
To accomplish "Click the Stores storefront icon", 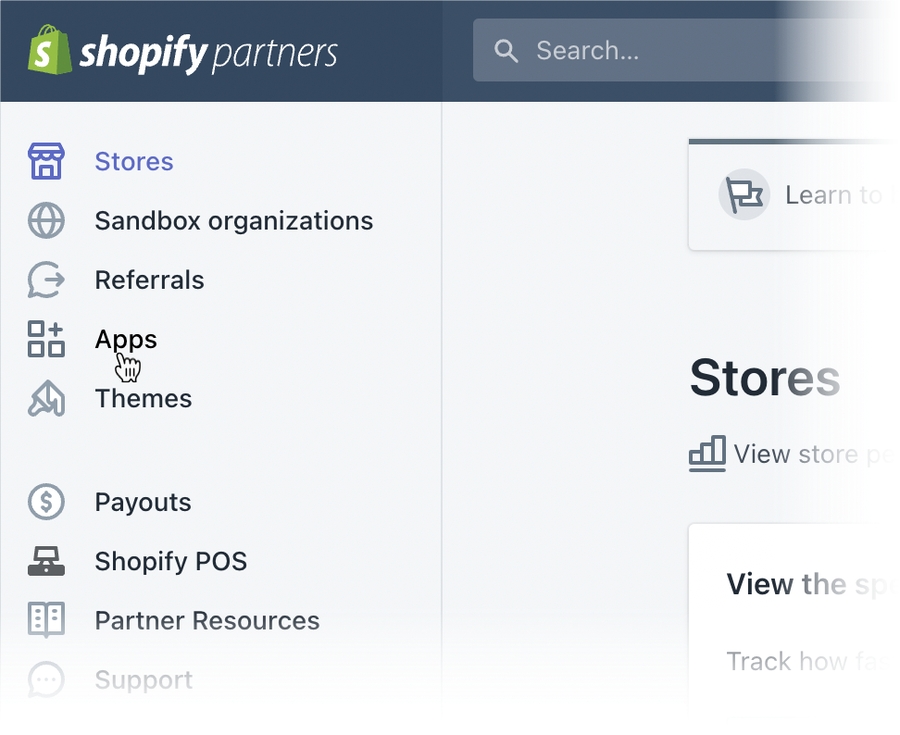I will [x=46, y=161].
